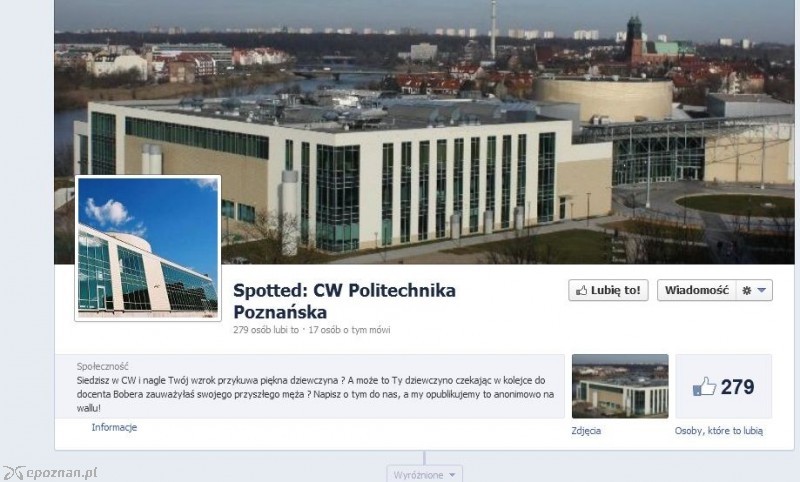The height and width of the screenshot is (482, 800).
Task: Send a message with Wiadomość button
Action: point(696,290)
